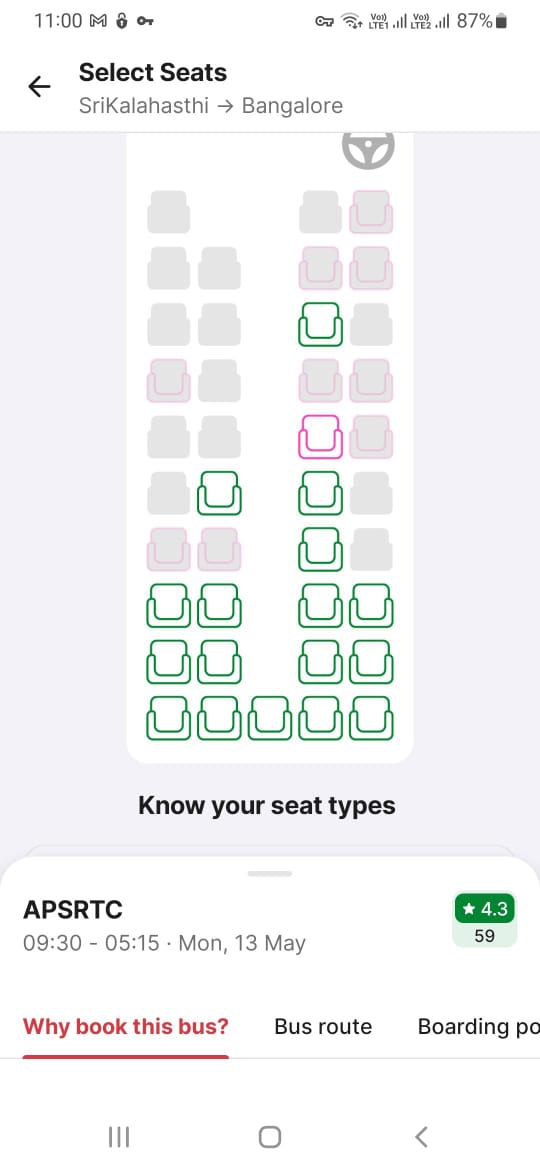Tap the Android home navigation button
The height and width of the screenshot is (1170, 540).
pos(270,1137)
